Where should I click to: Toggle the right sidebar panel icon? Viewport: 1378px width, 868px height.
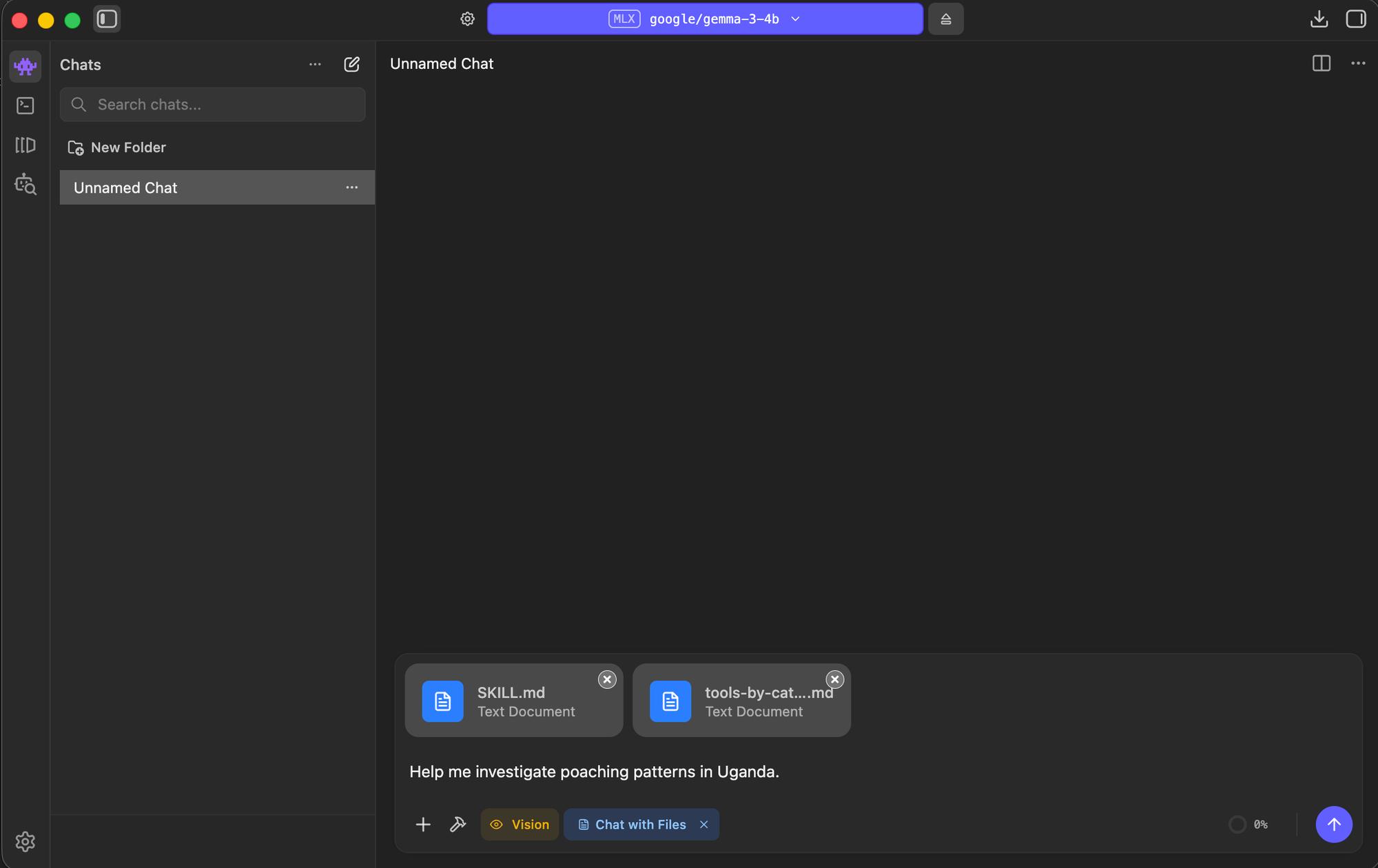coord(1355,19)
